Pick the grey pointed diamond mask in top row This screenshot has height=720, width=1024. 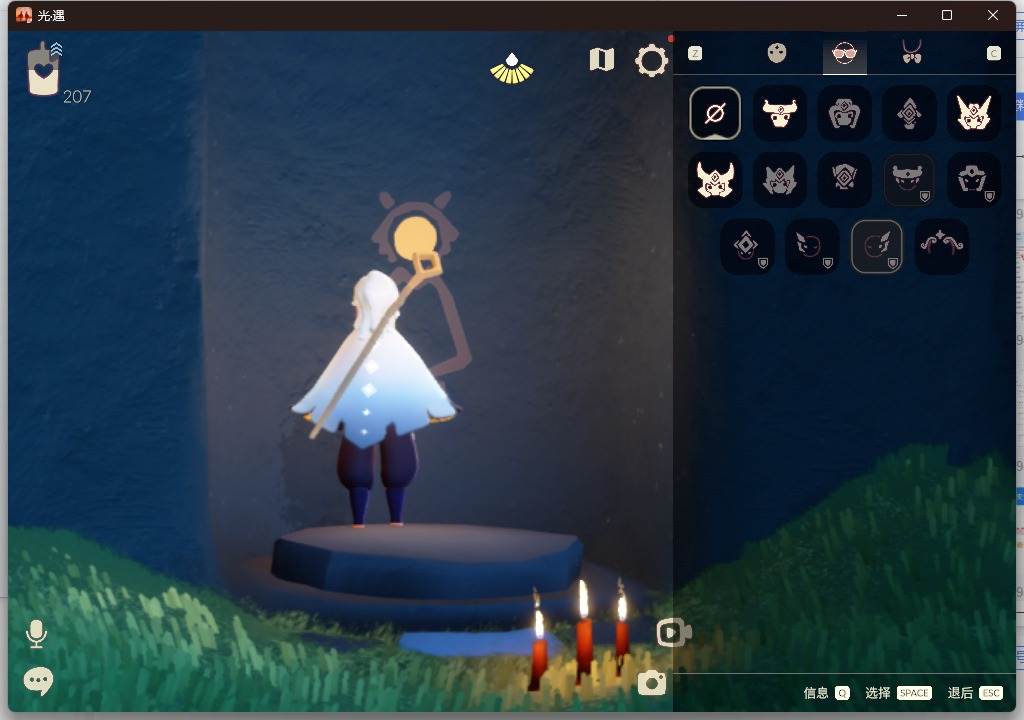[x=908, y=113]
